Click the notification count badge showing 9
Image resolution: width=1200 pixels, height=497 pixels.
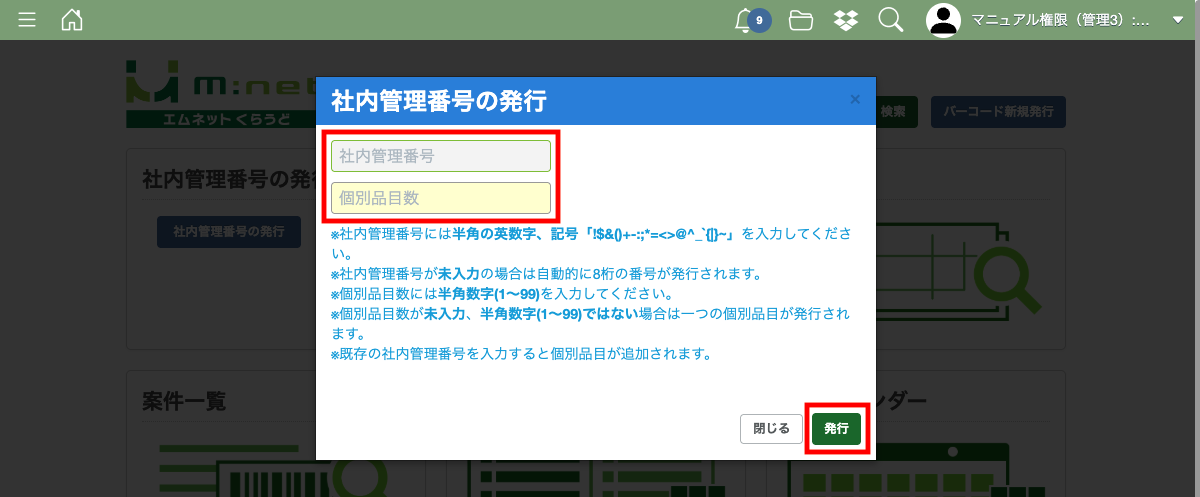pyautogui.click(x=760, y=20)
